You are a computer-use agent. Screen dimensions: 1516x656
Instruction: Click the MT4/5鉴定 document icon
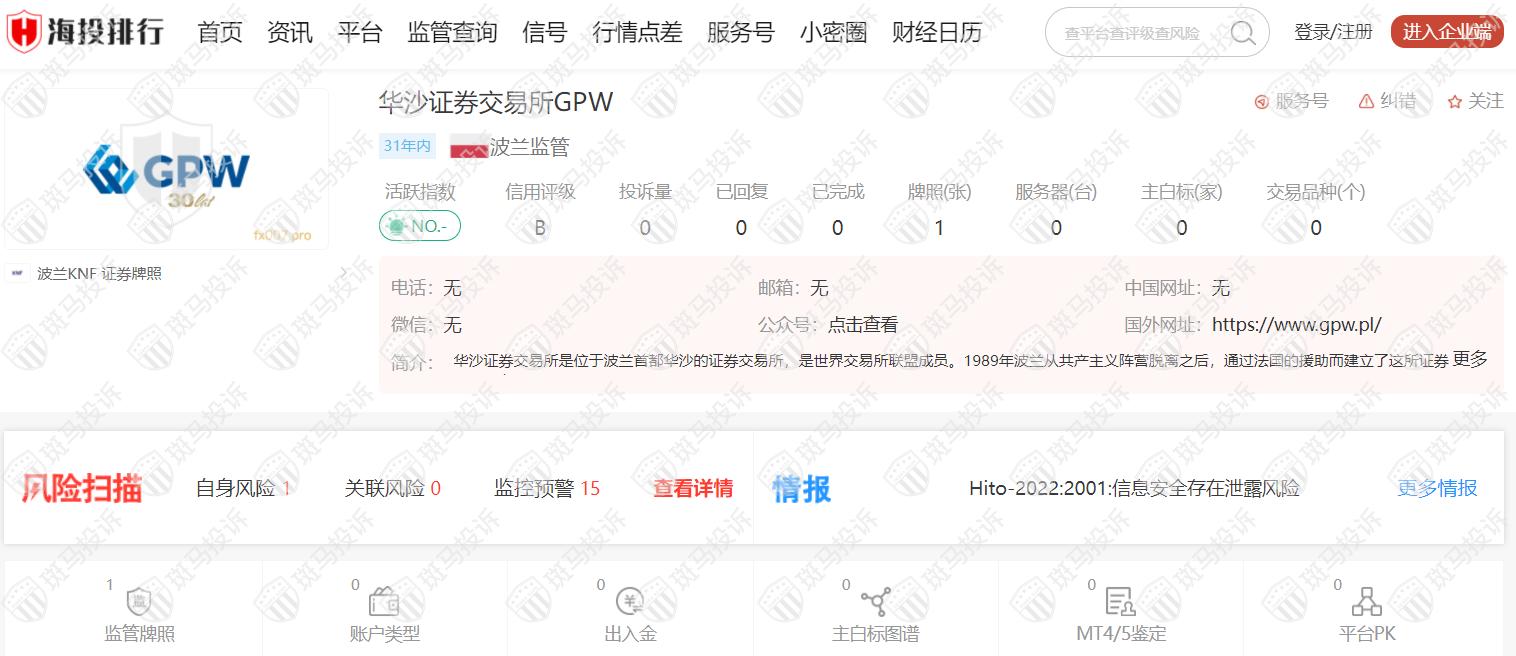tap(1120, 601)
